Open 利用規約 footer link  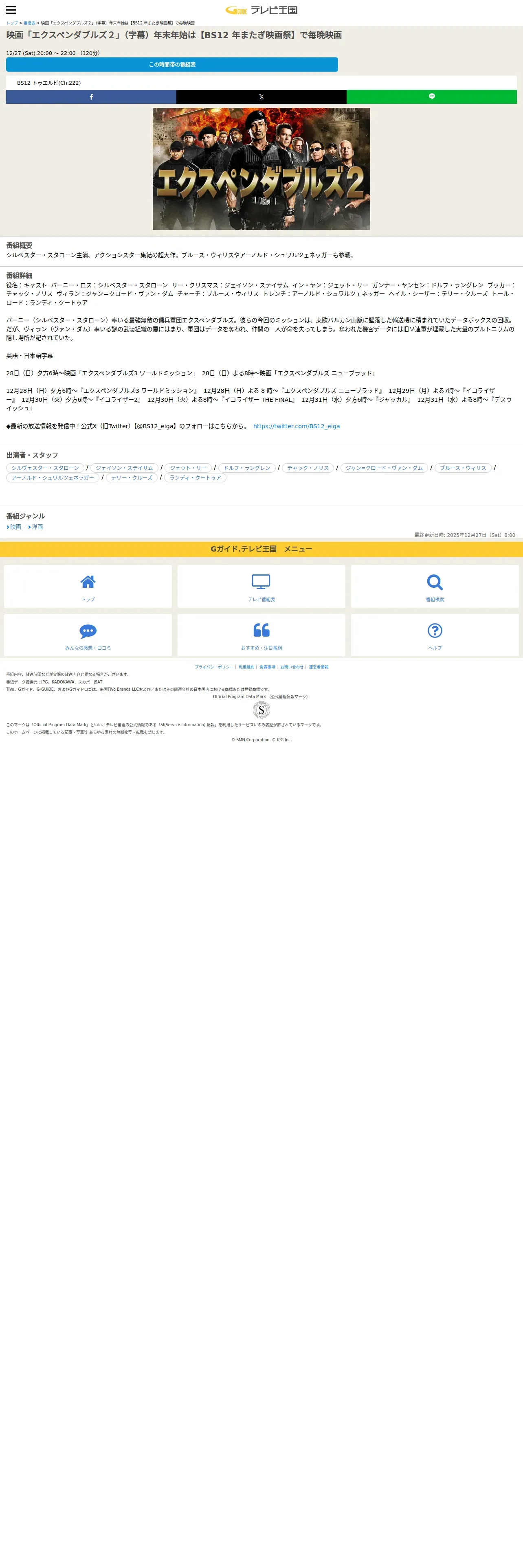(246, 667)
